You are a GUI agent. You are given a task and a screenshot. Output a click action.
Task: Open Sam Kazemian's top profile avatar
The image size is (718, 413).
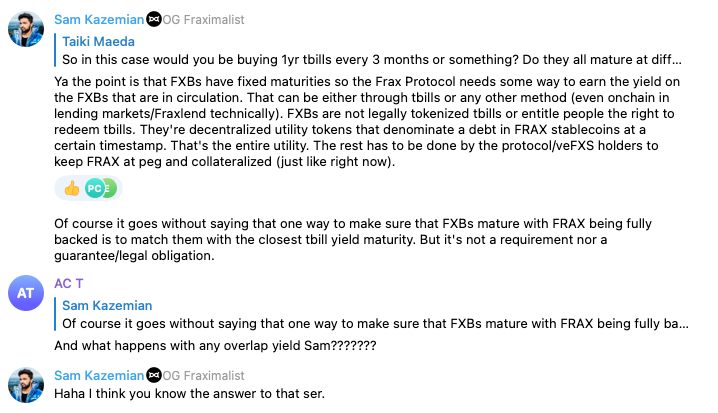(25, 30)
